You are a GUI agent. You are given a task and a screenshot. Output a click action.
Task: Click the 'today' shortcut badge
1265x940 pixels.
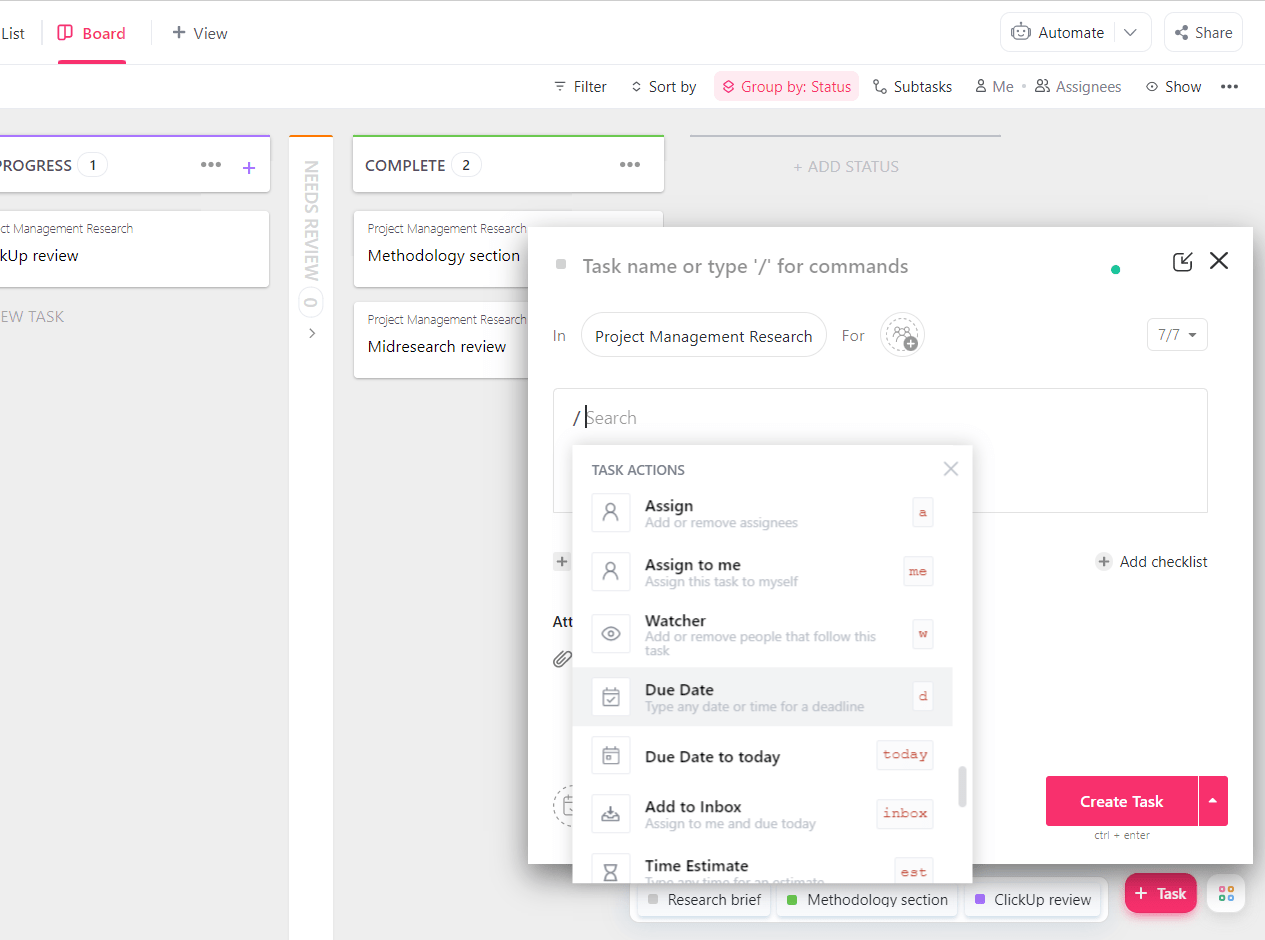pyautogui.click(x=905, y=755)
